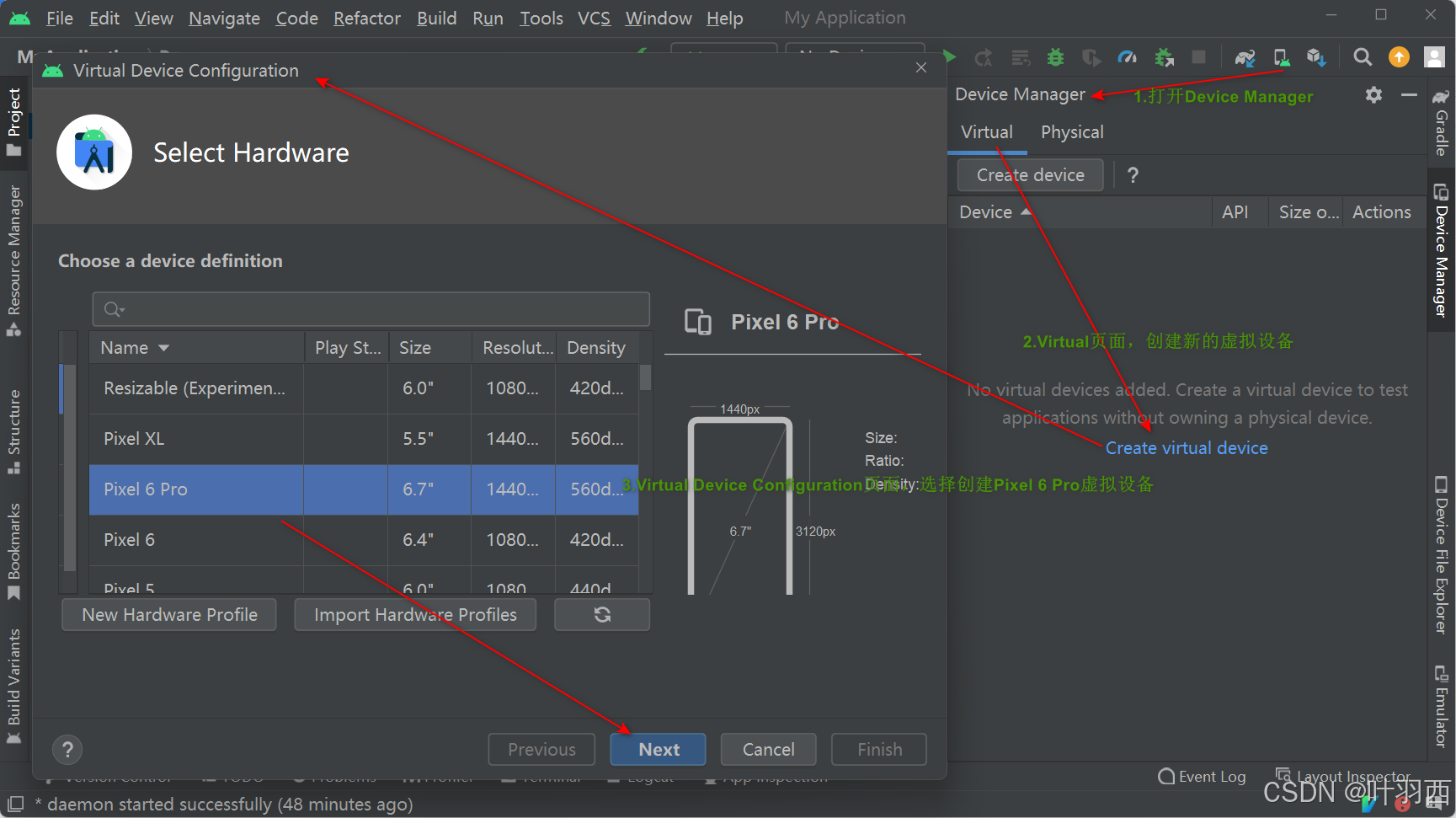Open Device Manager panel gear settings
Screen dimensions: 1456x818
click(1373, 94)
